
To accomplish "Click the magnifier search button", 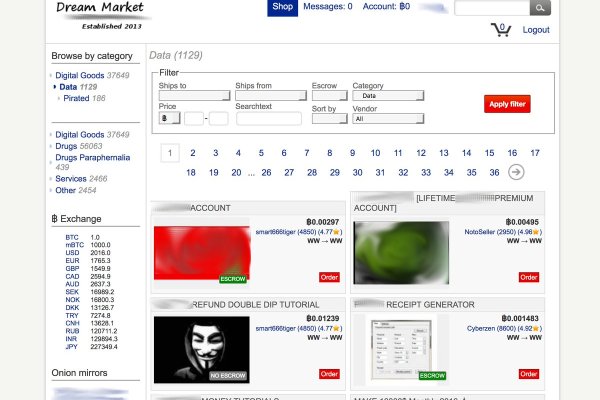I will pyautogui.click(x=540, y=7).
